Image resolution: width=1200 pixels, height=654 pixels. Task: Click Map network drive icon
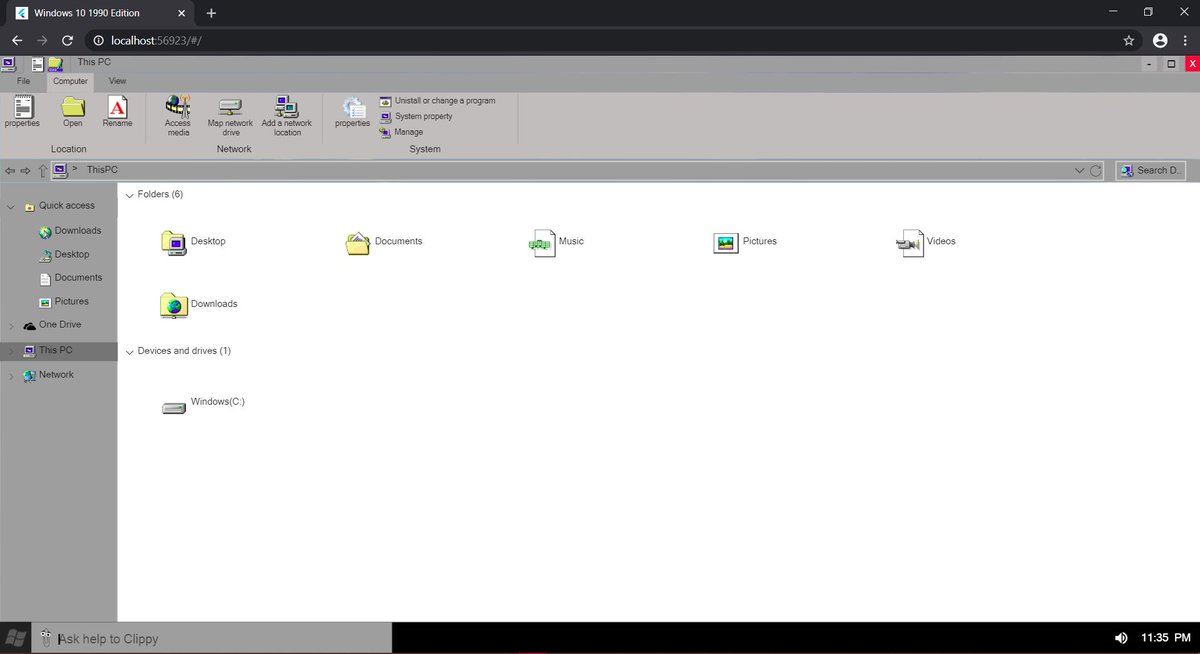point(231,107)
